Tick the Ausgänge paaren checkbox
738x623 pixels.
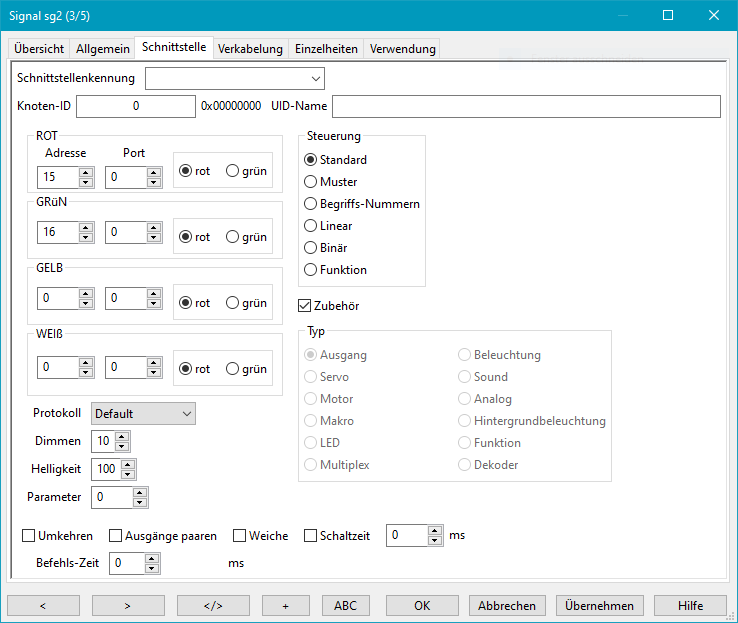[x=116, y=536]
